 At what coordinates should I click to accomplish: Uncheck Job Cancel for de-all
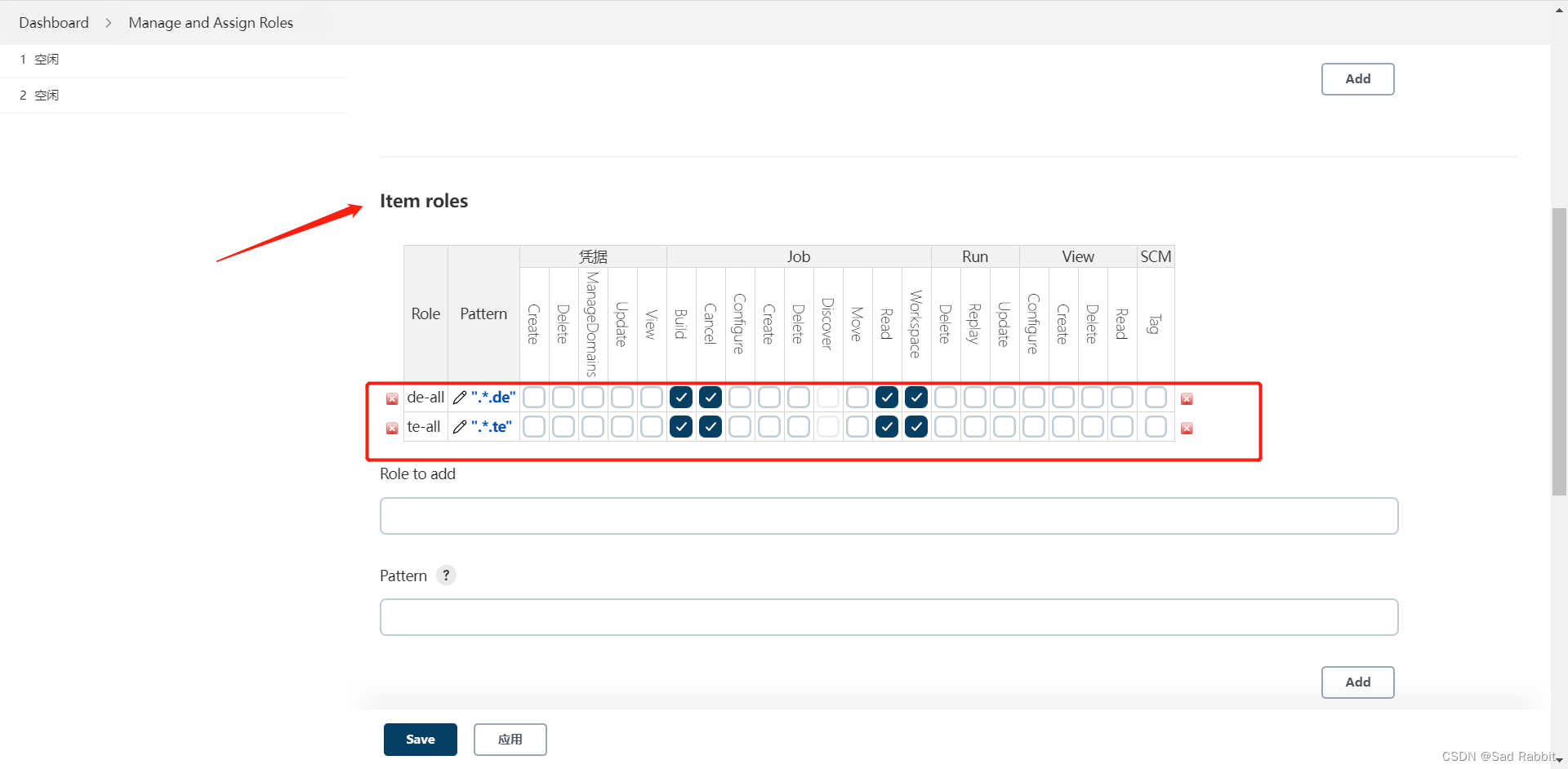click(x=710, y=398)
